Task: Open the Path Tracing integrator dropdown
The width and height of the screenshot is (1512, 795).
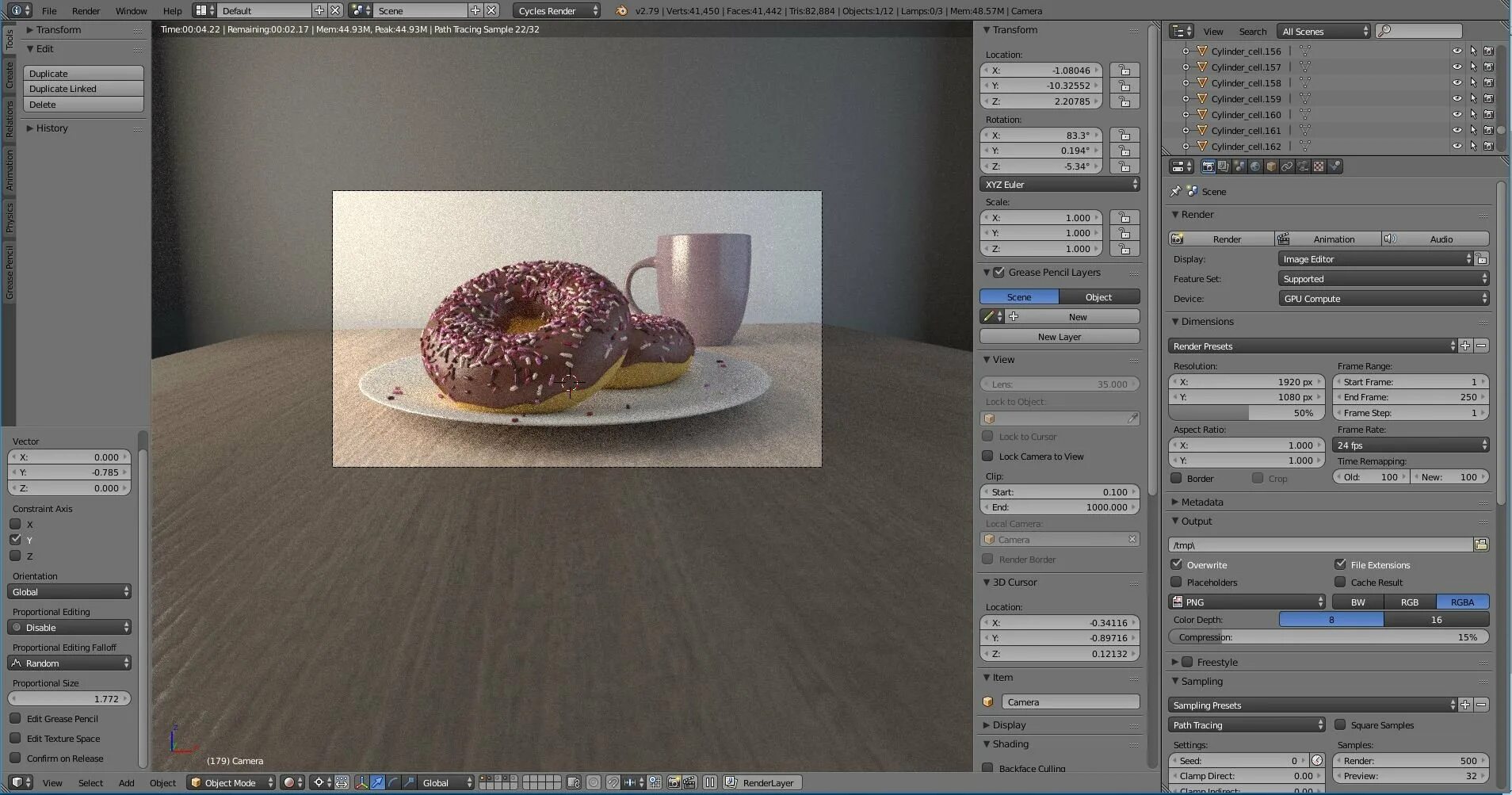Action: (1247, 724)
